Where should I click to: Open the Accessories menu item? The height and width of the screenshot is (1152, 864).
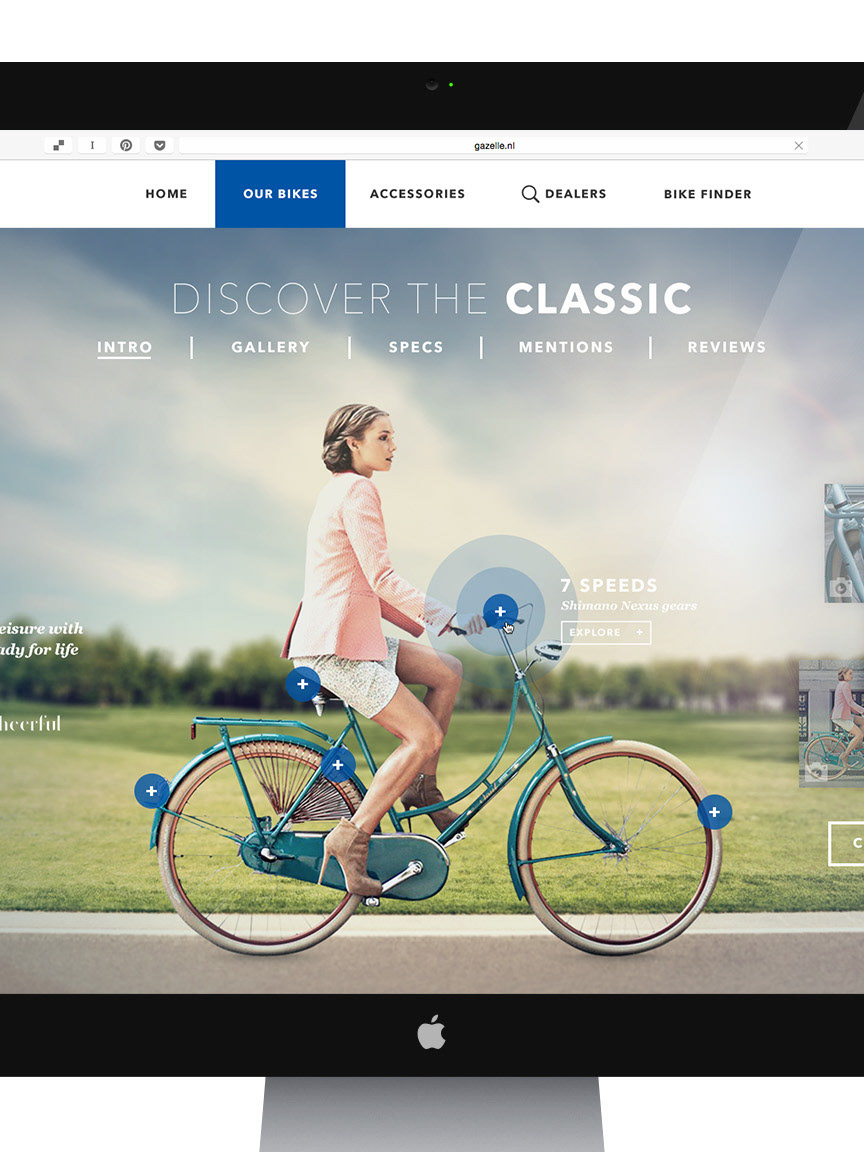tap(417, 194)
